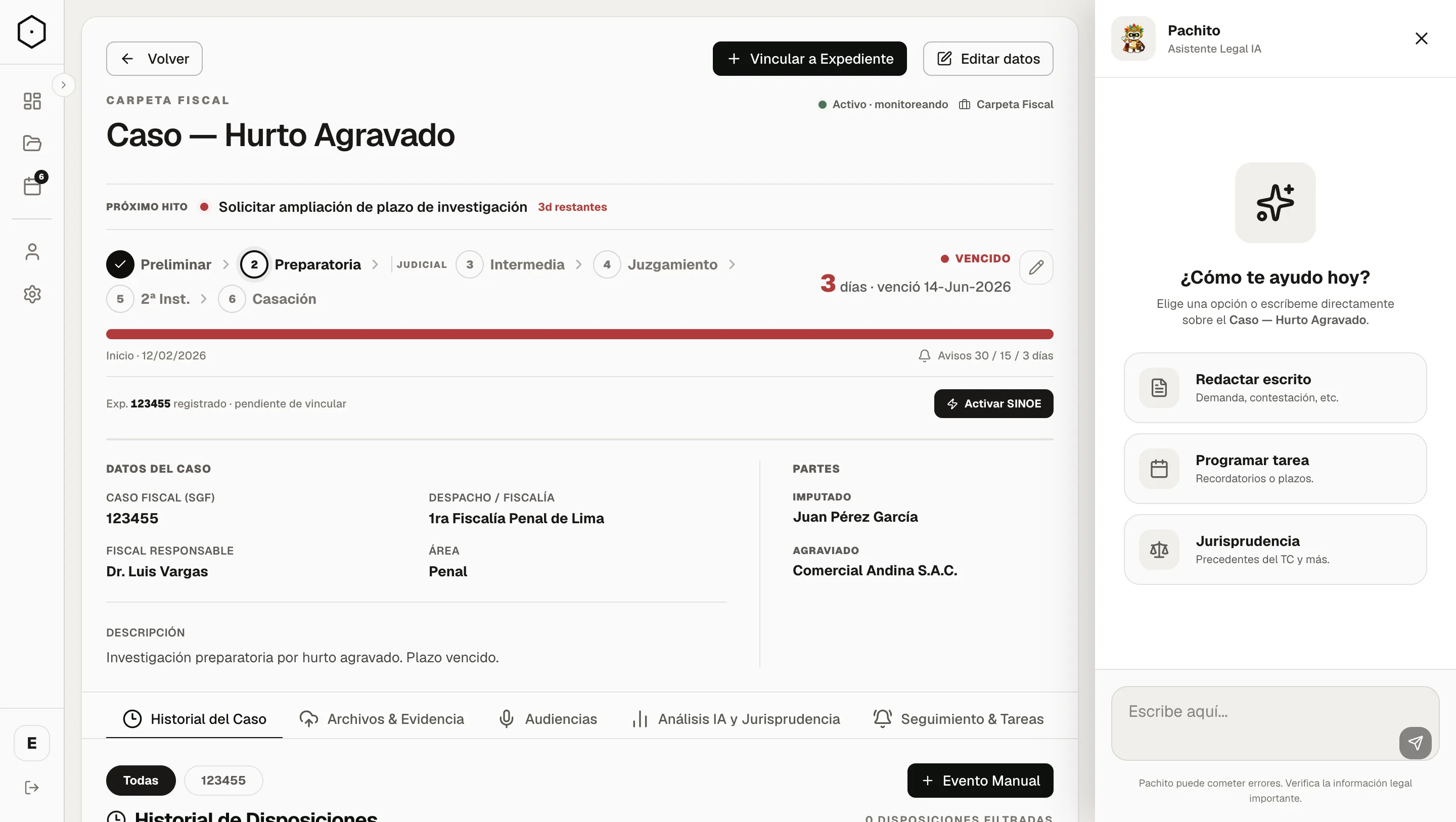1456x822 pixels.
Task: Expand the sidebar with the chevron
Action: coord(63,85)
